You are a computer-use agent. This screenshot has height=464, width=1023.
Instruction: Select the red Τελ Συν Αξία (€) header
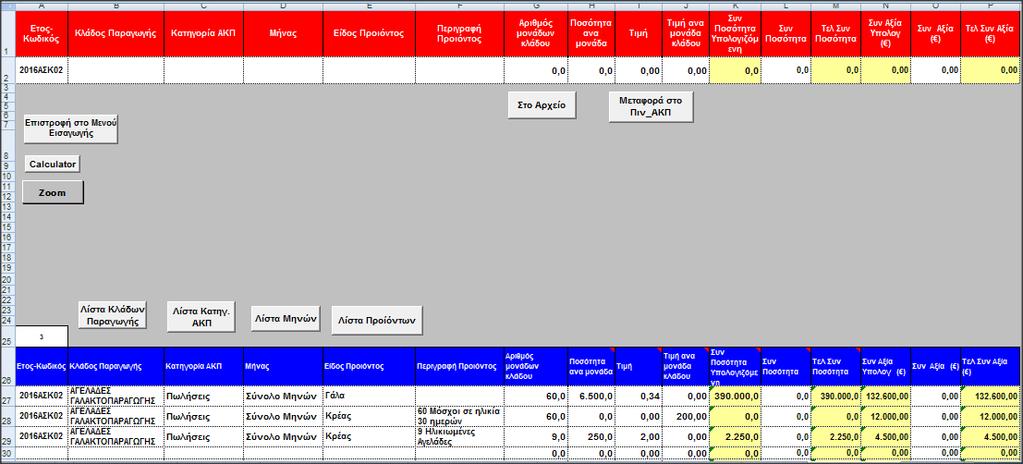pos(989,34)
